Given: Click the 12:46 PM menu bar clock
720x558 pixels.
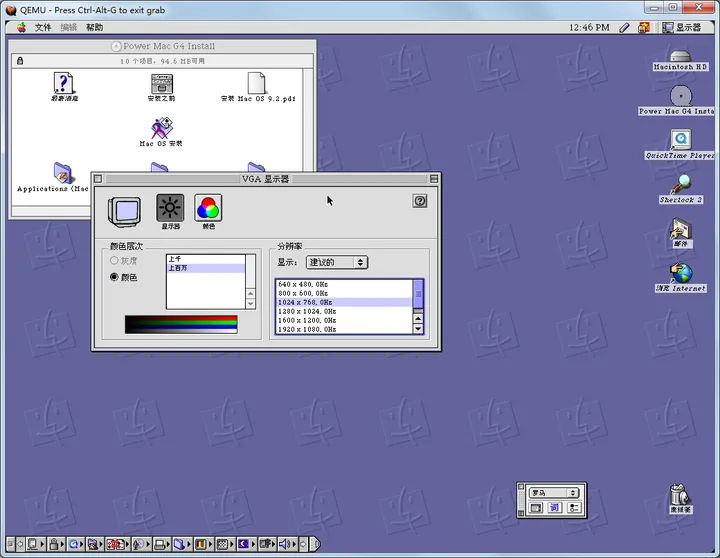Looking at the screenshot, I should click(589, 28).
